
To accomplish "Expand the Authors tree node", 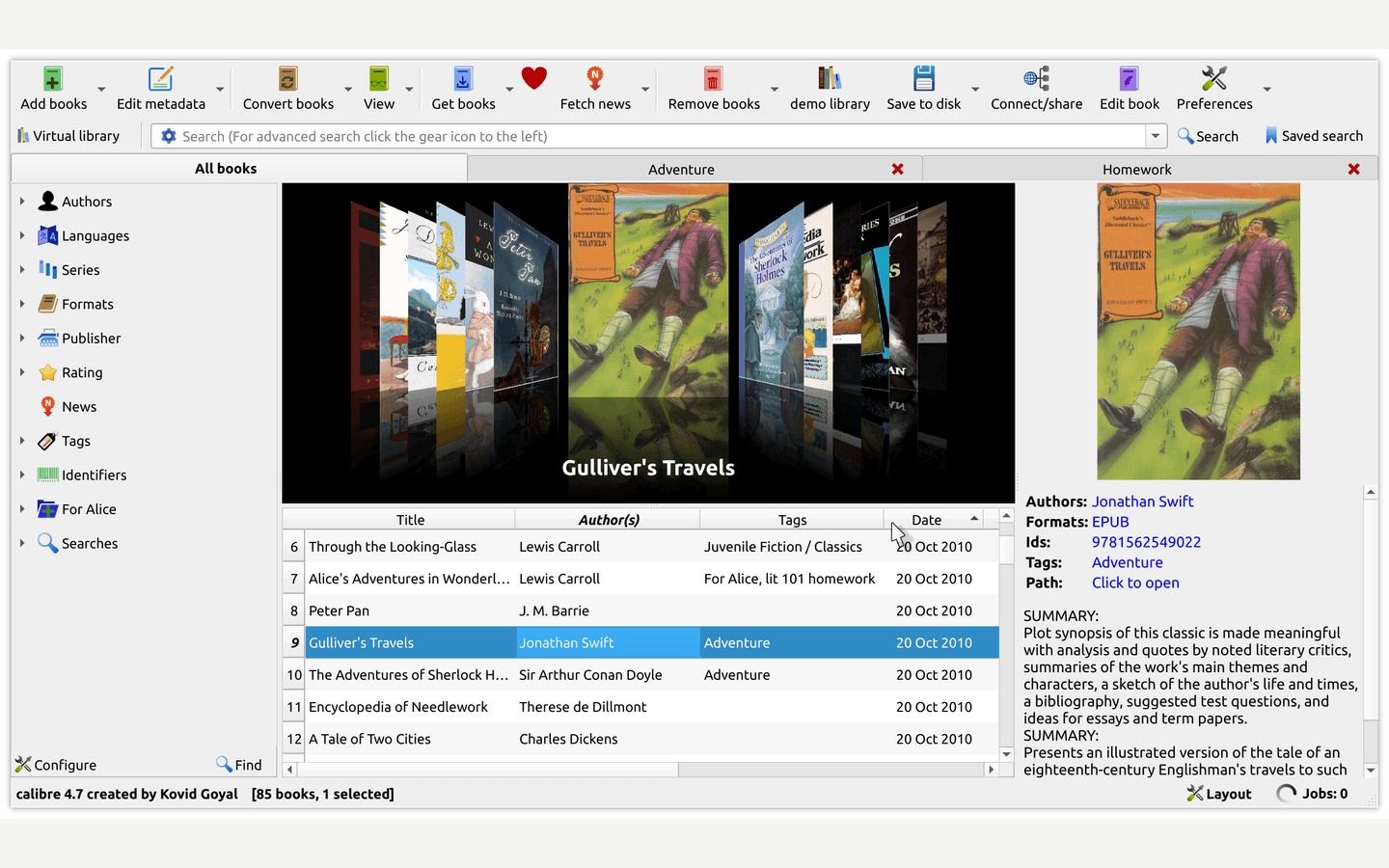I will (x=22, y=202).
